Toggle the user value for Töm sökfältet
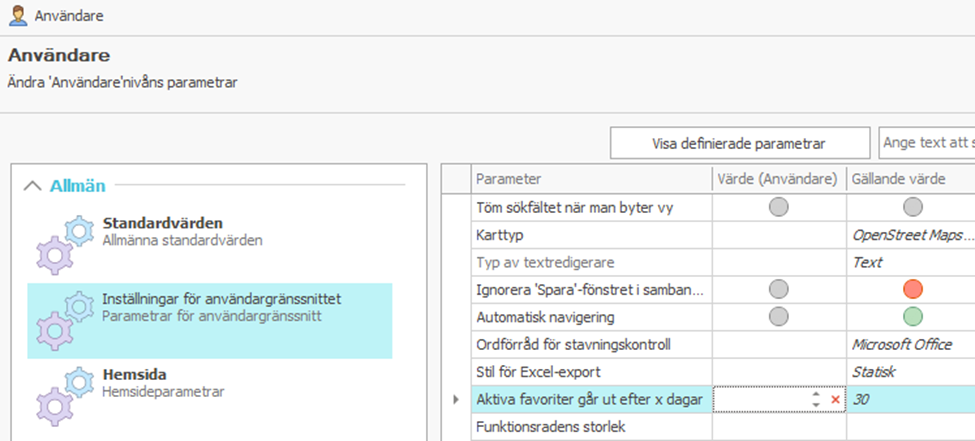Image resolution: width=975 pixels, height=441 pixels. click(x=779, y=208)
